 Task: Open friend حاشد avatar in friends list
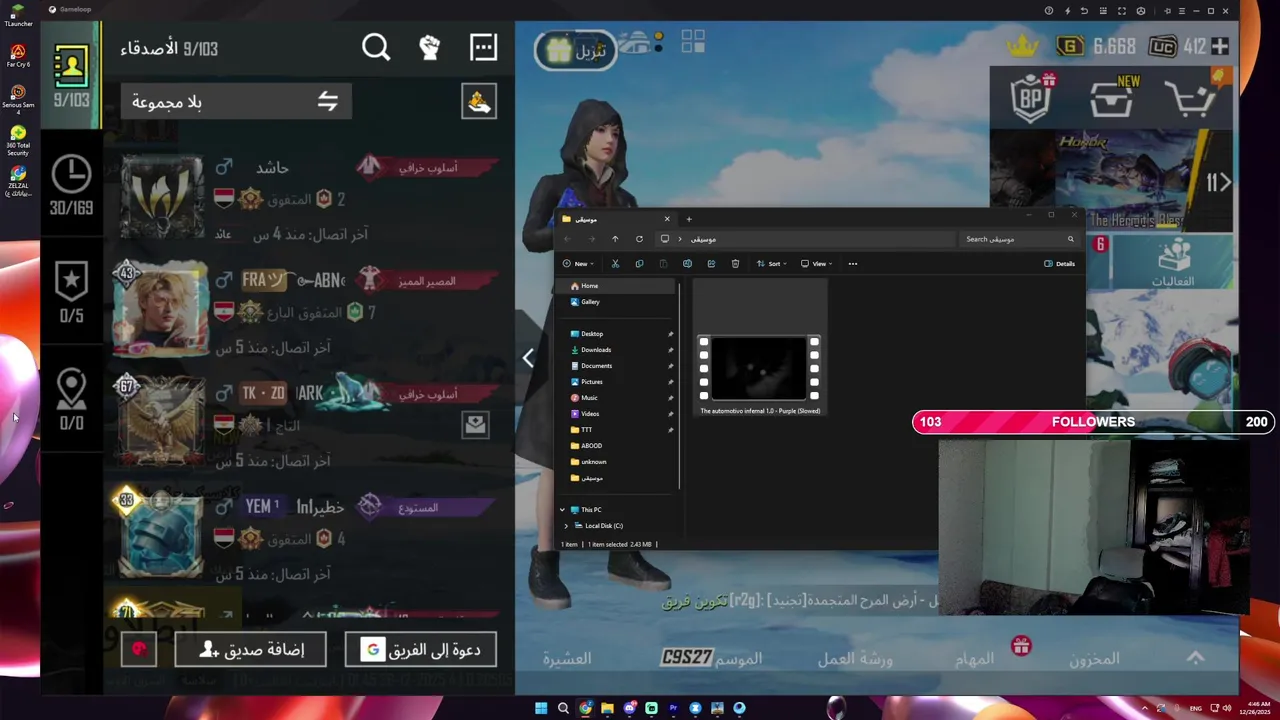(x=161, y=195)
